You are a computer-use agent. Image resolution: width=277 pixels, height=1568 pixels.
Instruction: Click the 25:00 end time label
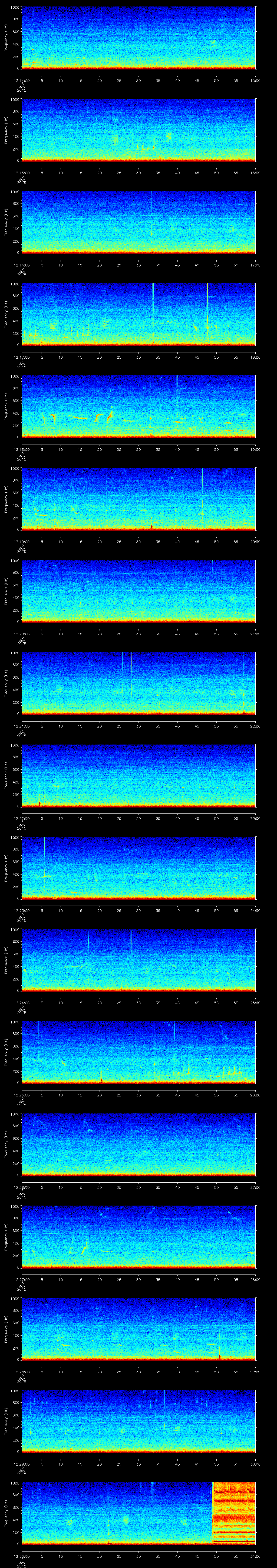point(256,1003)
